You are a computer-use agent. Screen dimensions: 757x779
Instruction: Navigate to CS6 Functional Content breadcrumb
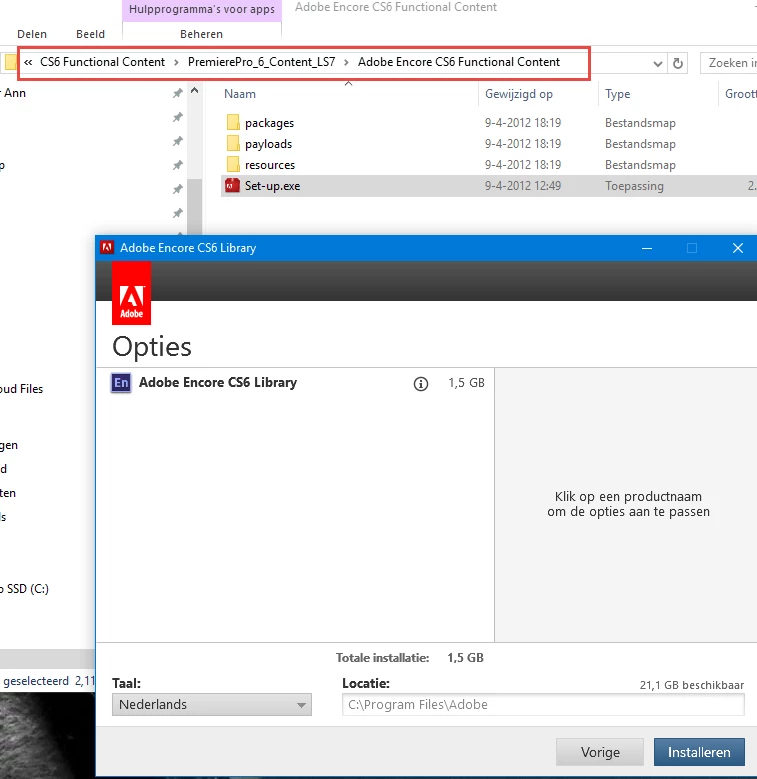[x=102, y=62]
